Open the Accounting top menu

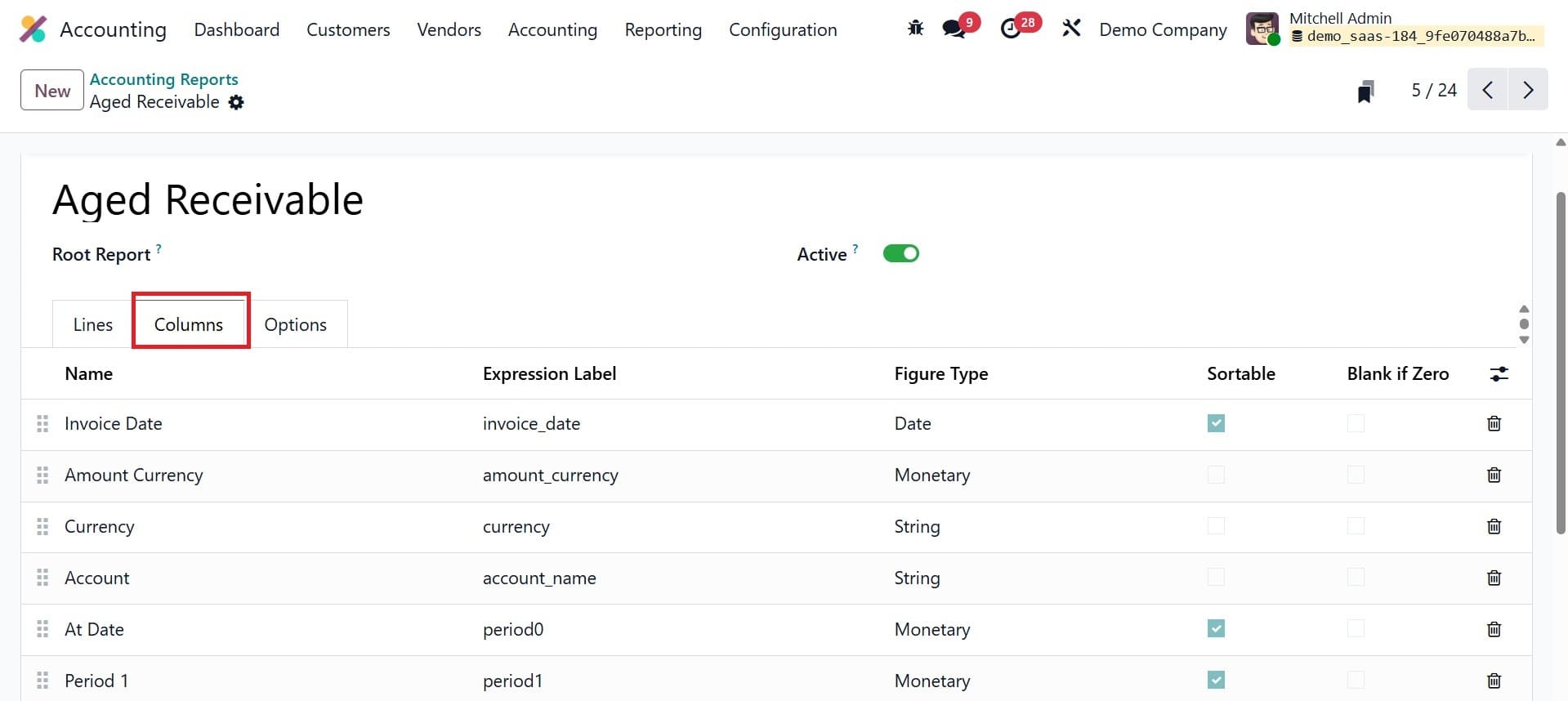point(552,29)
